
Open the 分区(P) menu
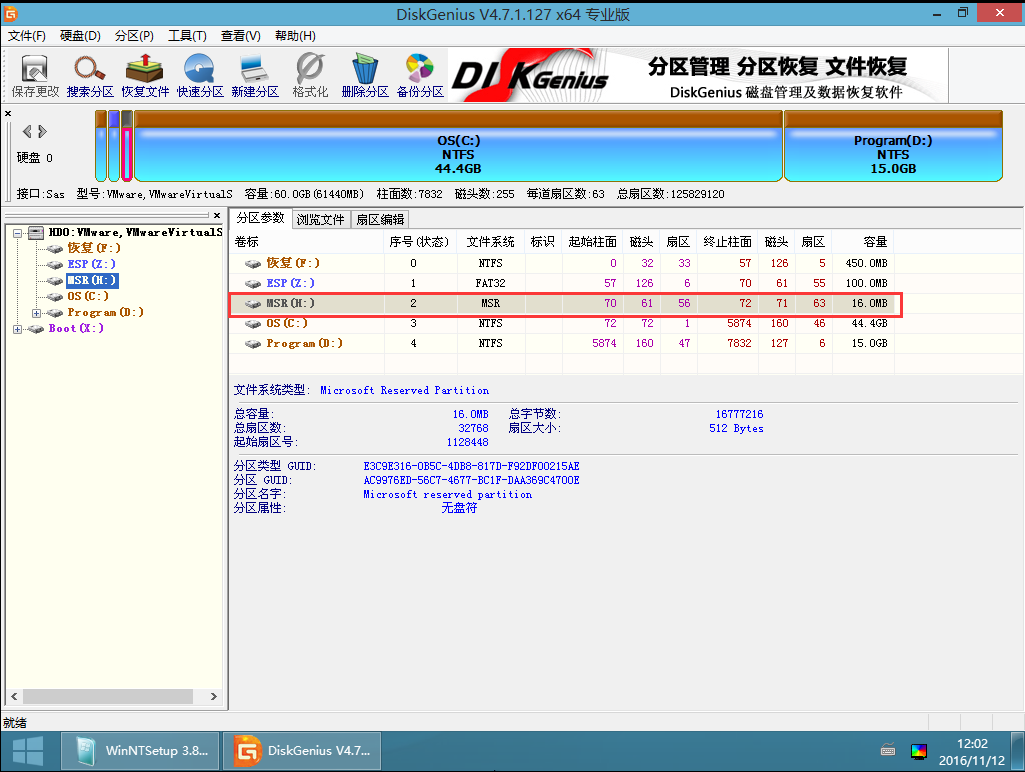tap(134, 36)
